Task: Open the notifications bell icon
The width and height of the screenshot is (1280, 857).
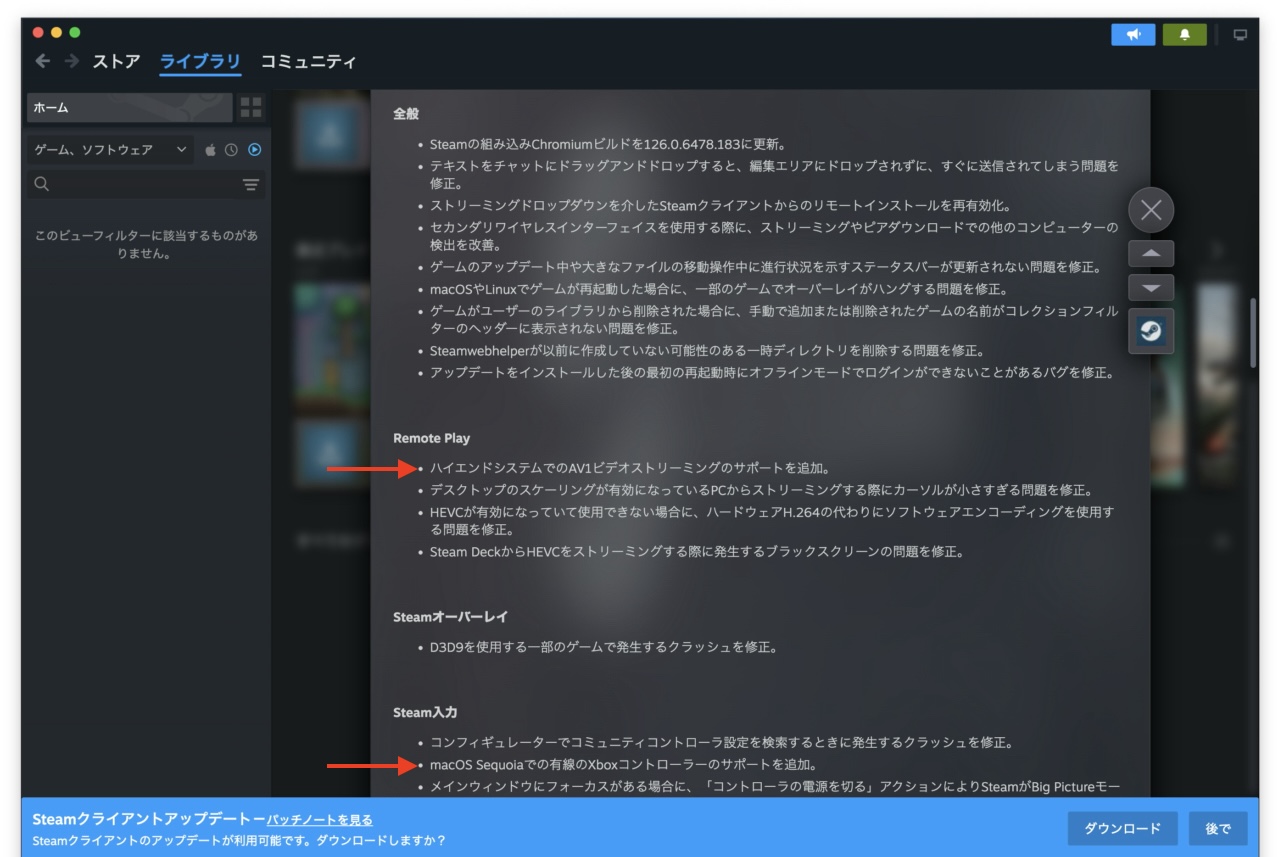Action: 1185,34
